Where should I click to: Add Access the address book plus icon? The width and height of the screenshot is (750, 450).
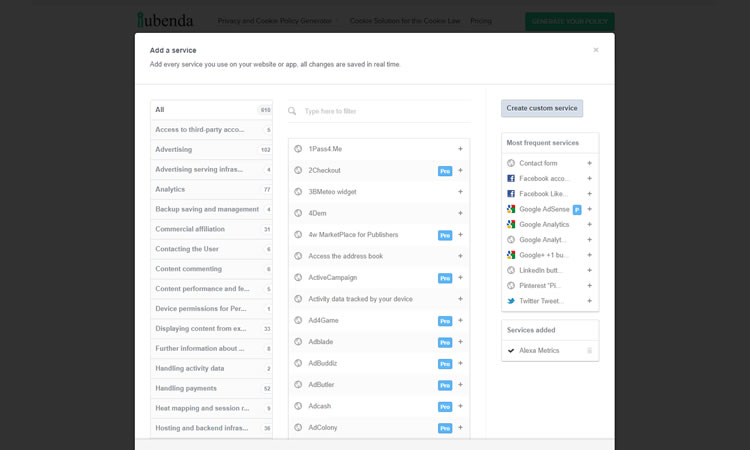pyautogui.click(x=460, y=256)
